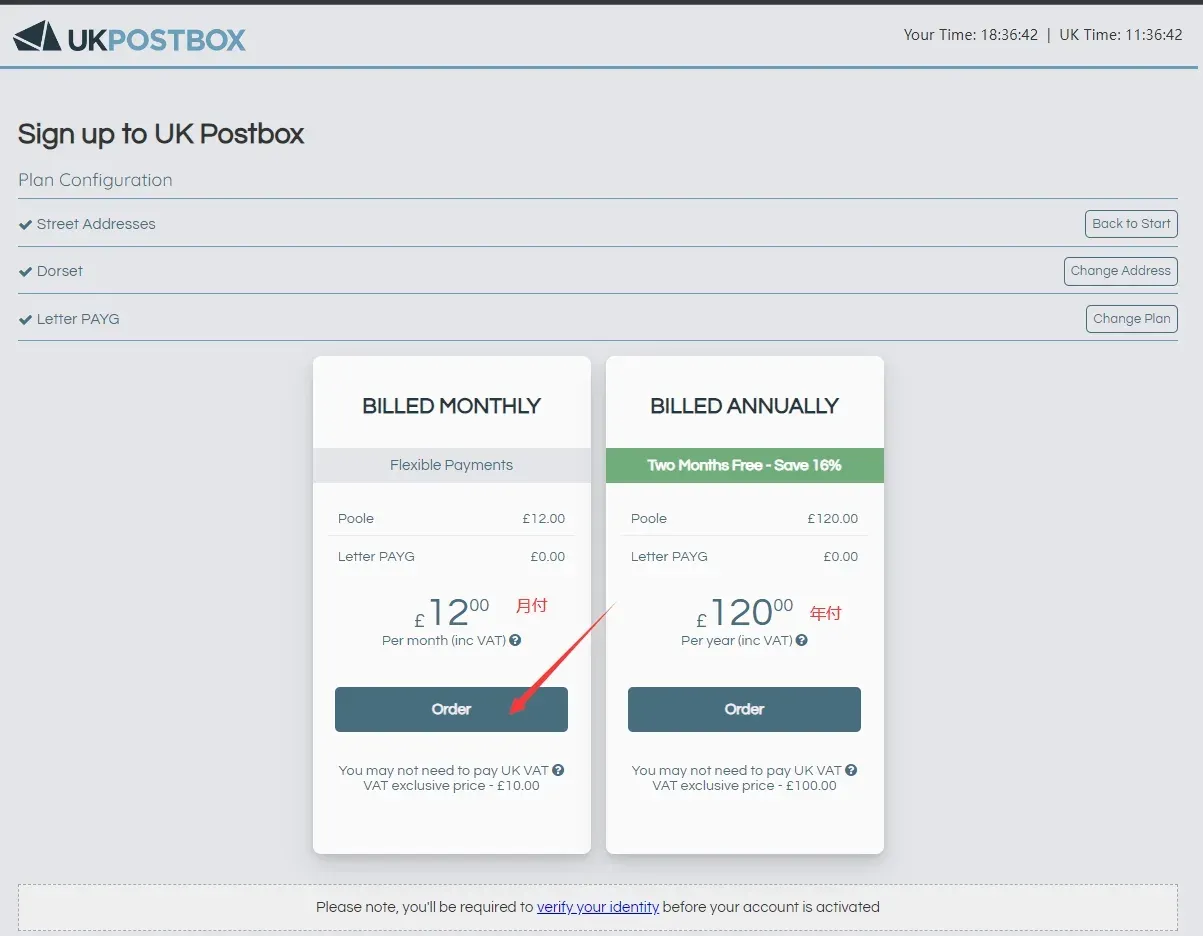The image size is (1203, 936).
Task: Click the Back to Start button
Action: 1131,224
